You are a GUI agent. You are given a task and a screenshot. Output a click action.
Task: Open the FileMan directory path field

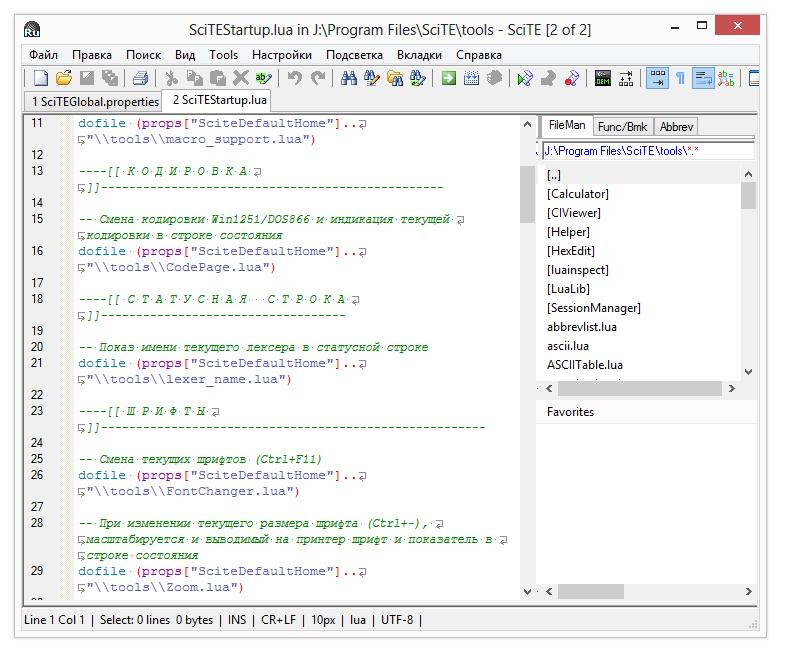coord(647,151)
